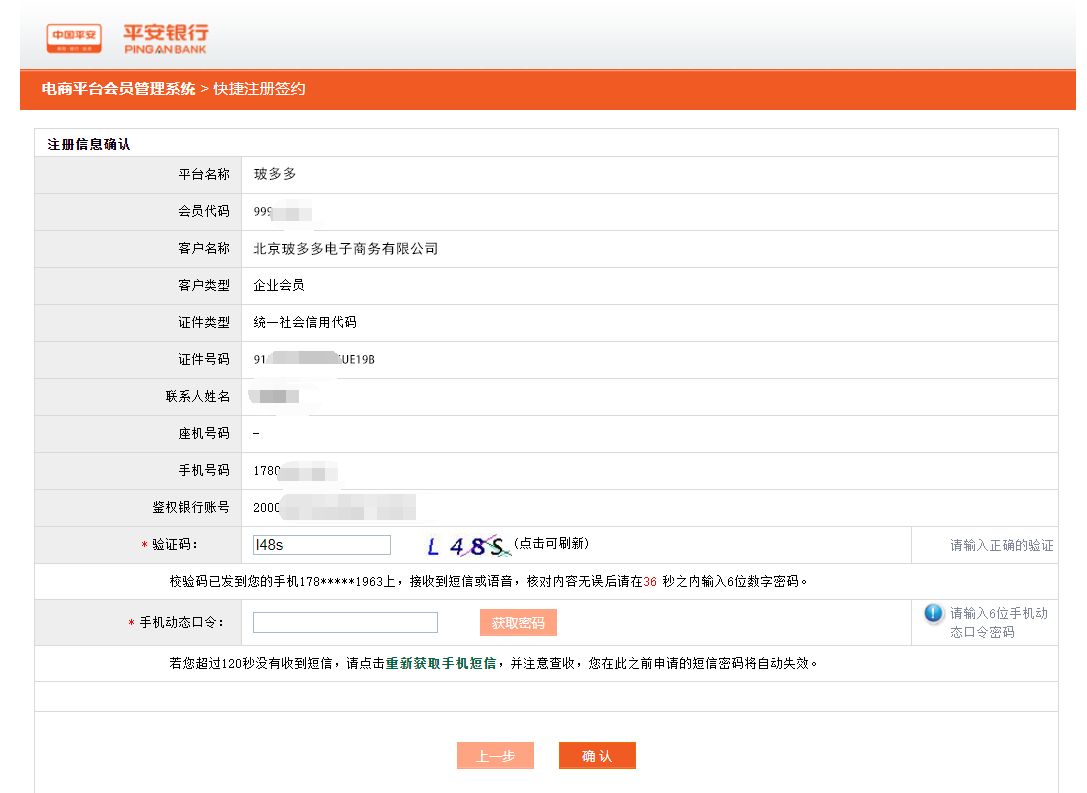The width and height of the screenshot is (1087, 793).
Task: Confirm registration with 确认 button
Action: 597,756
